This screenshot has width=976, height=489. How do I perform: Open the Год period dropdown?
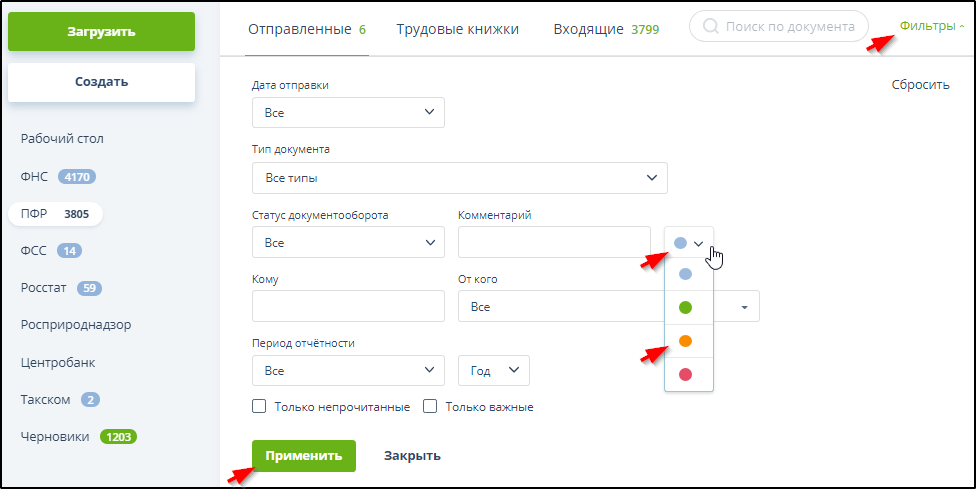pos(493,370)
